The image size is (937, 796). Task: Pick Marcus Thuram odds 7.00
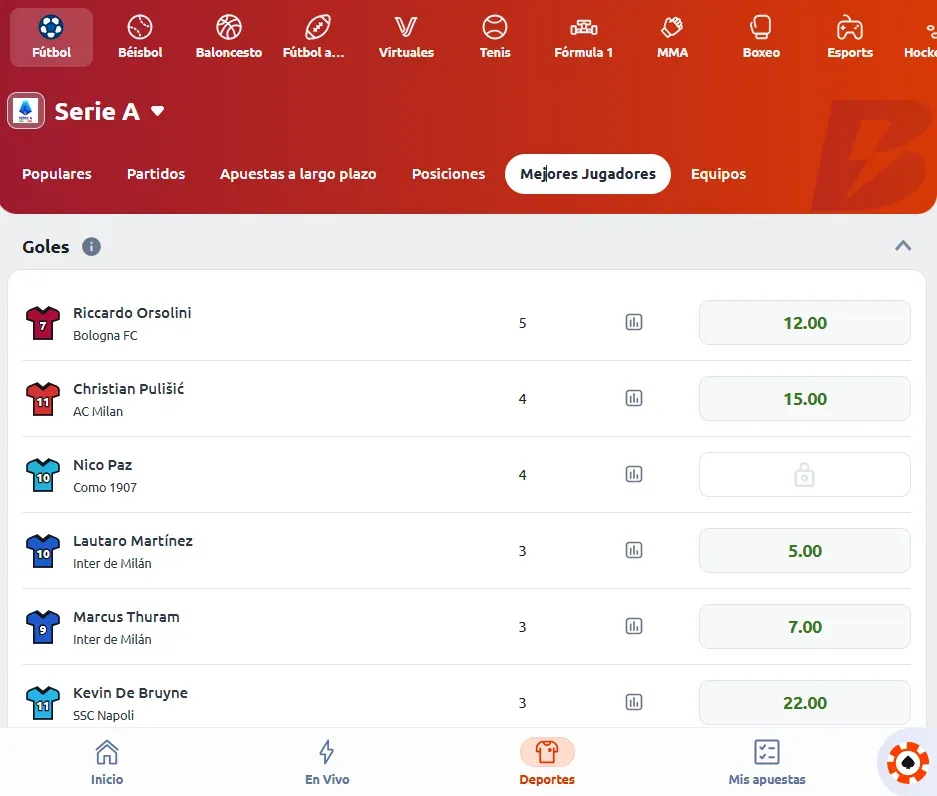(x=804, y=627)
